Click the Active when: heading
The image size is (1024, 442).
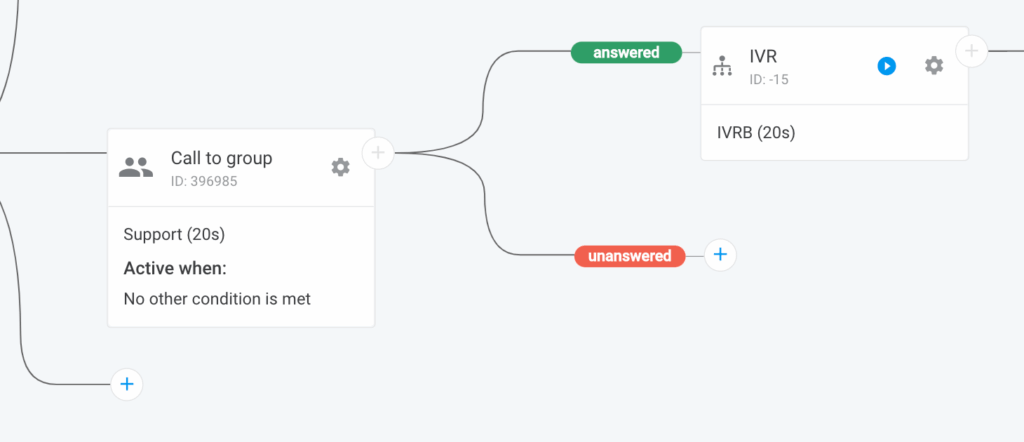pos(175,268)
